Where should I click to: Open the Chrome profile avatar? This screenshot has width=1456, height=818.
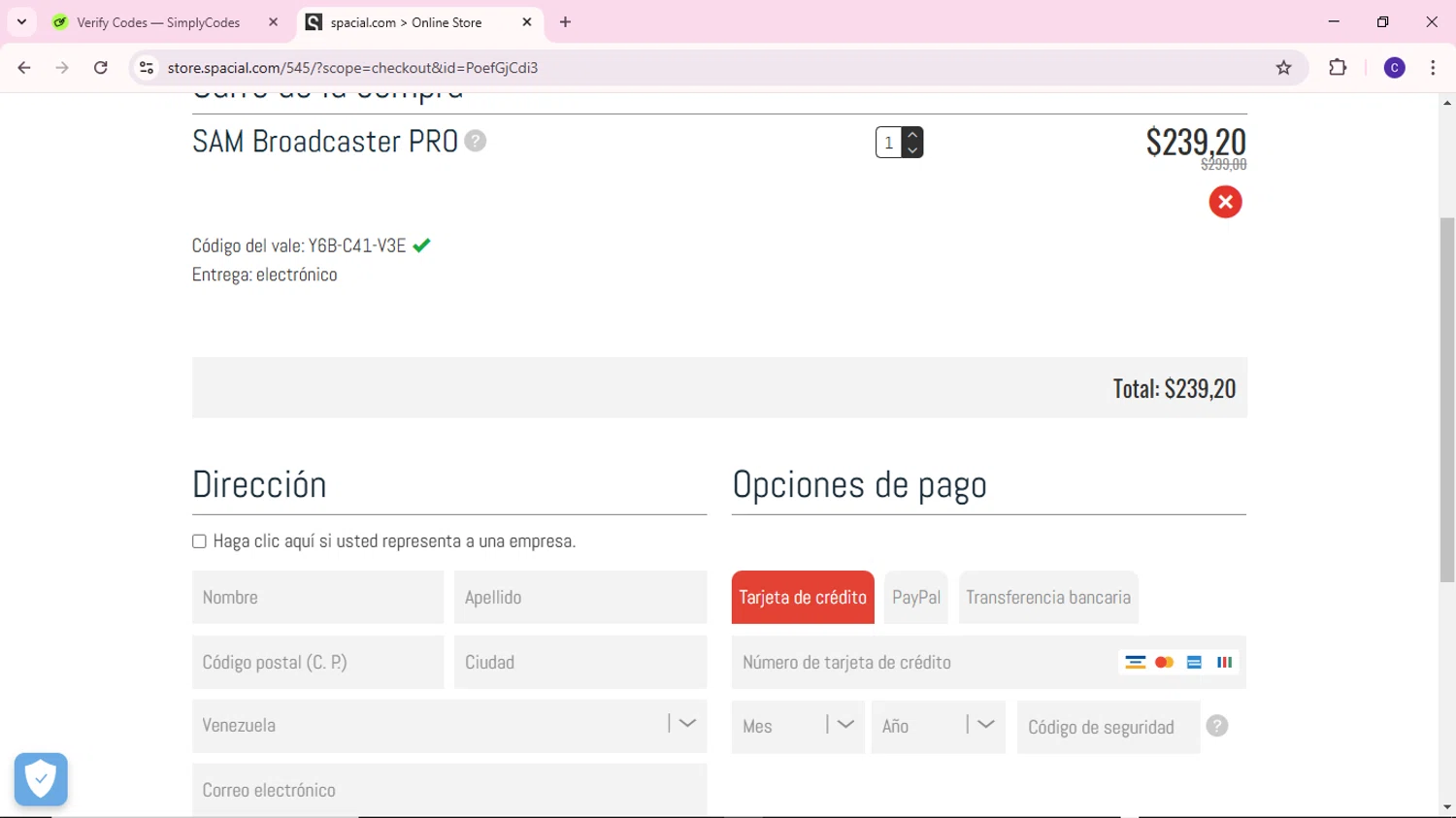click(x=1394, y=68)
